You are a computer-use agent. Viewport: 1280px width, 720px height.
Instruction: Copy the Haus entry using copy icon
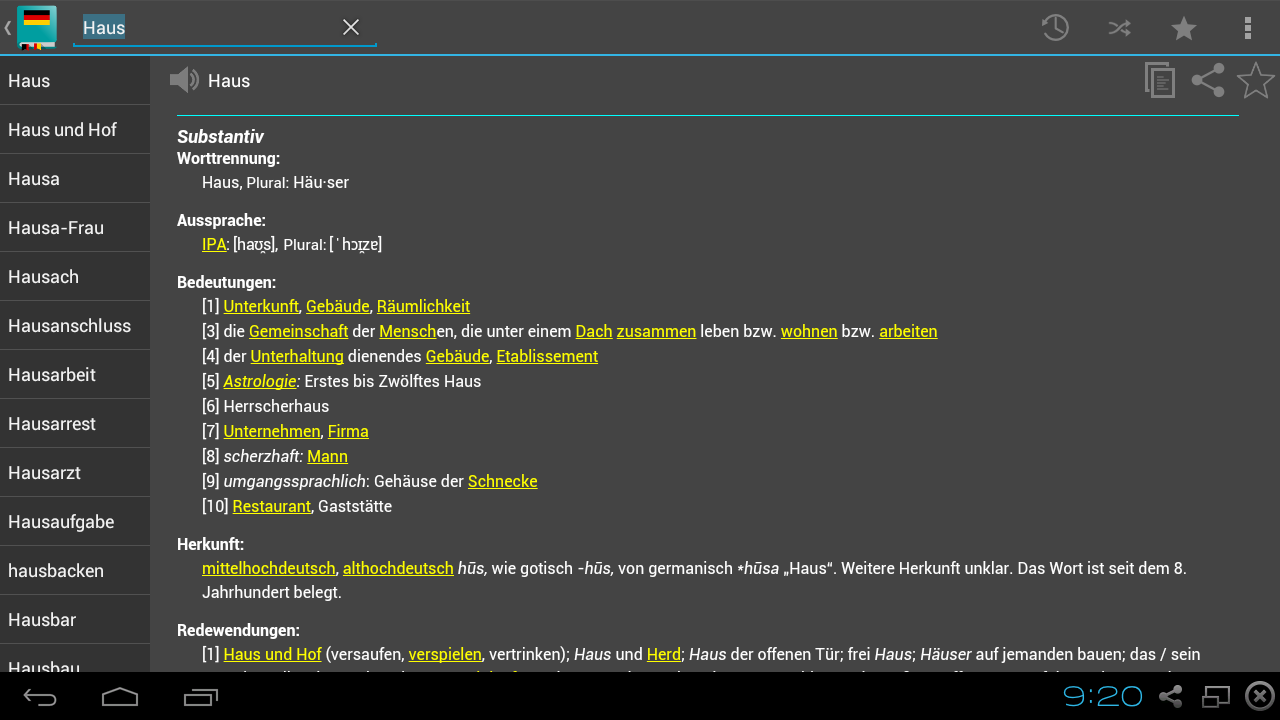(1159, 80)
